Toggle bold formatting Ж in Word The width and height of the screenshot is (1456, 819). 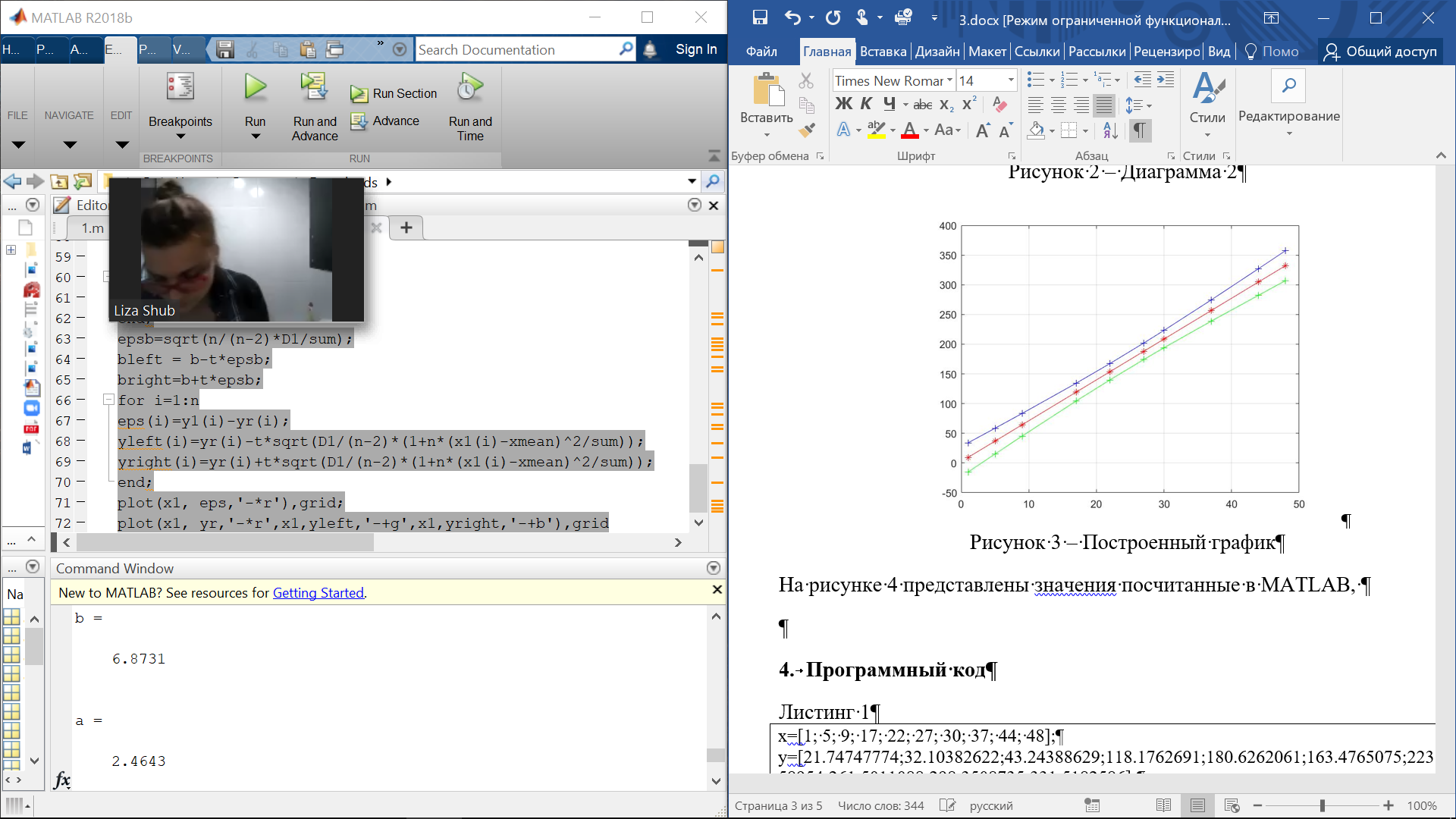pyautogui.click(x=843, y=104)
